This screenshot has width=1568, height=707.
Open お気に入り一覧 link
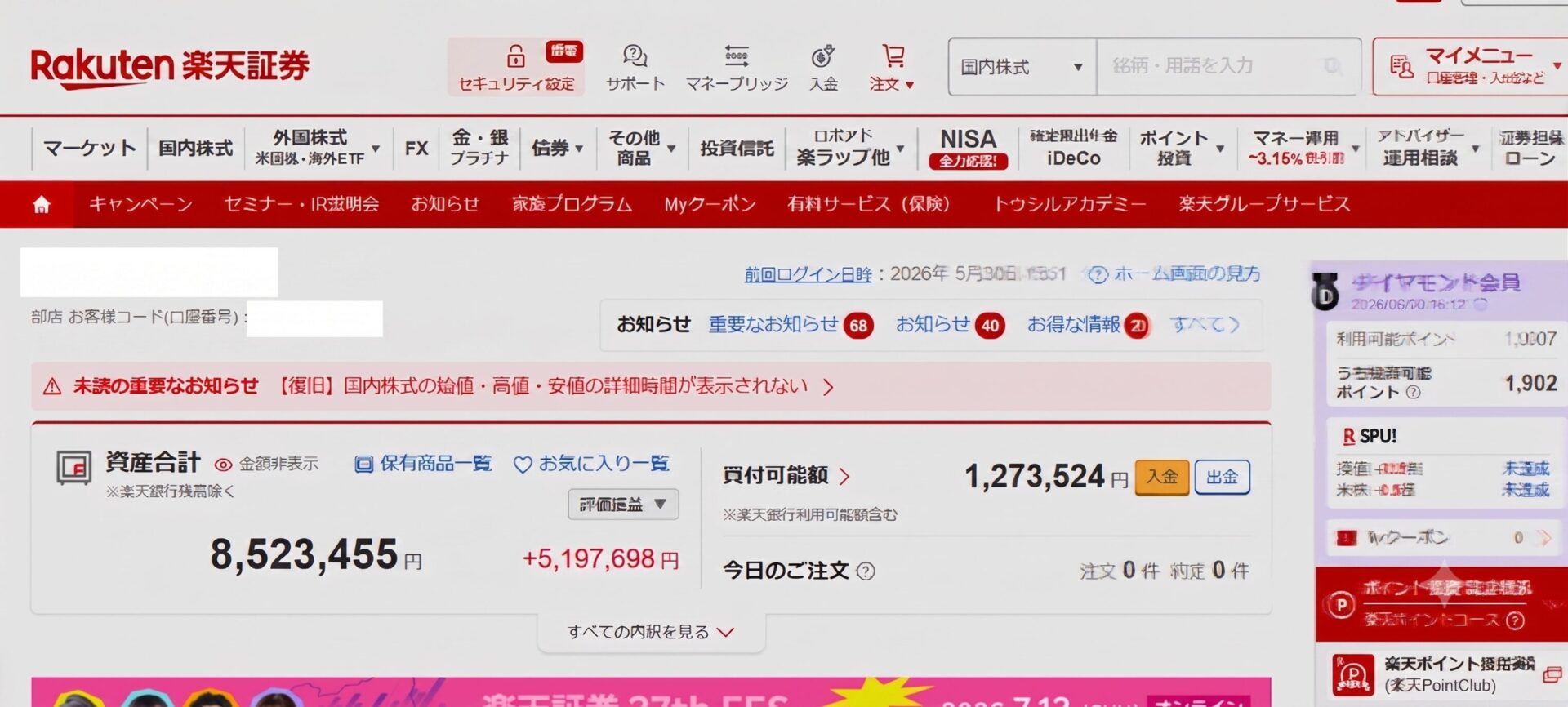coord(591,465)
